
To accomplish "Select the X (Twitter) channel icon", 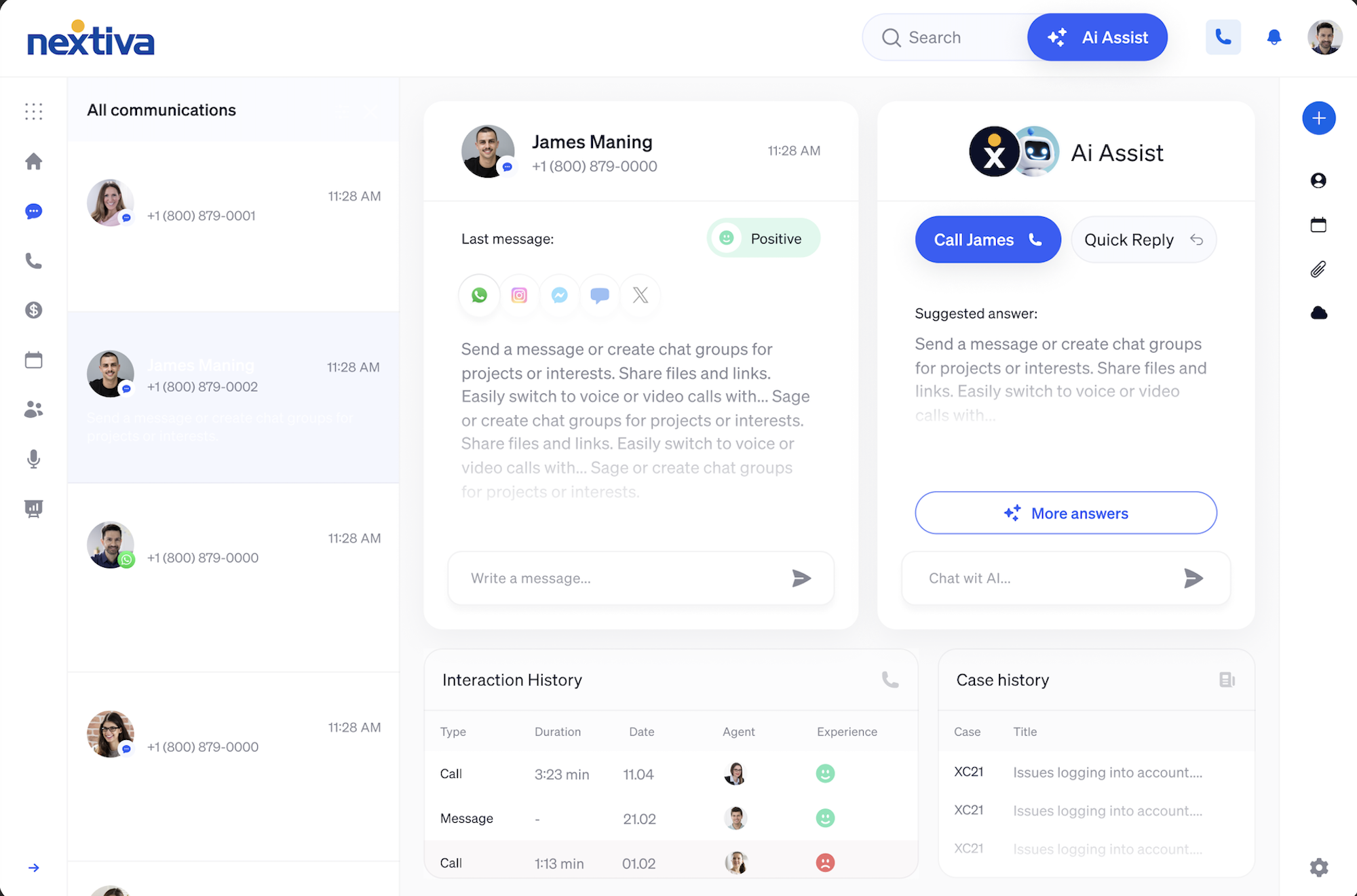I will (x=640, y=295).
